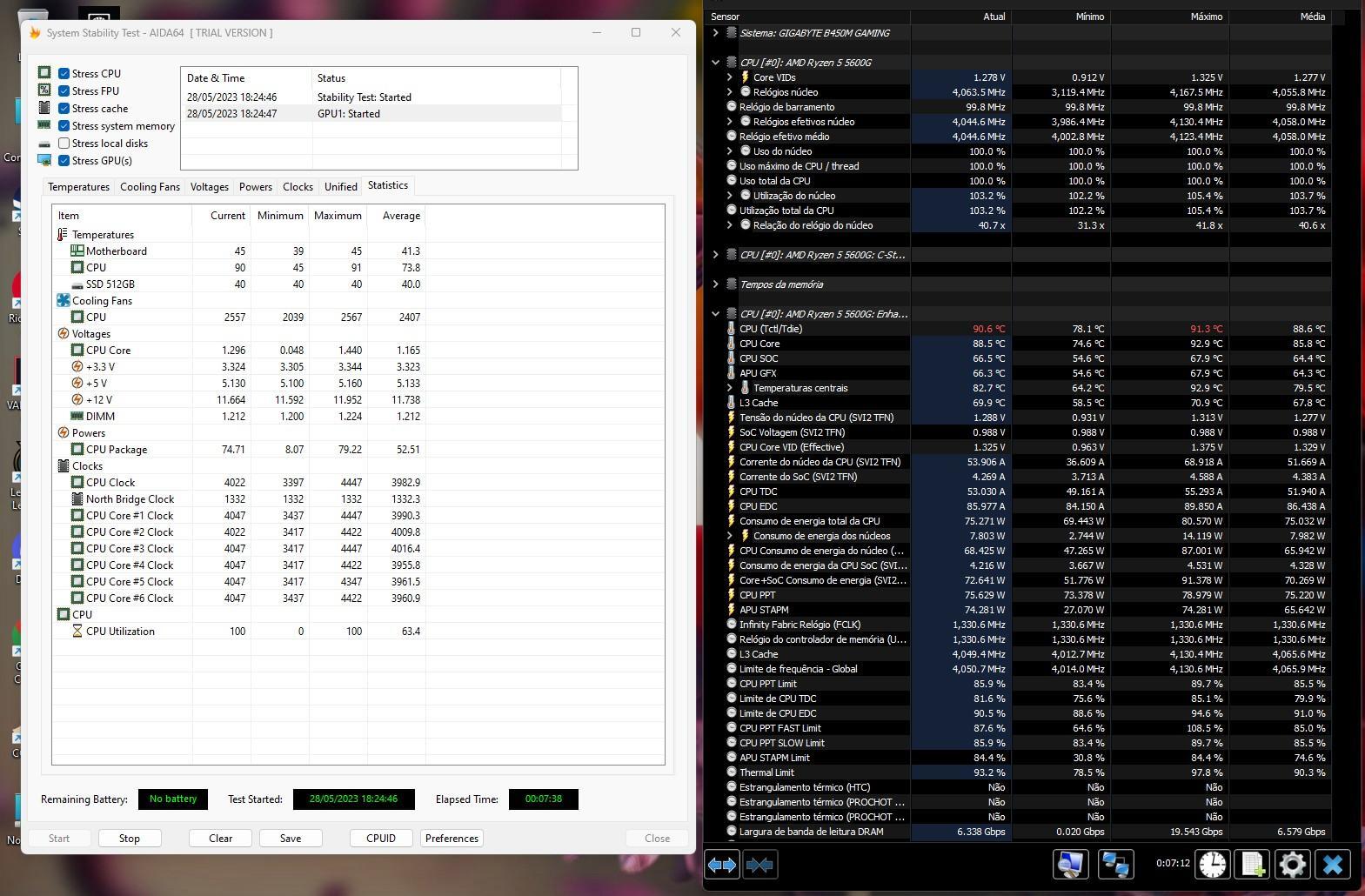Open the Voltages tab
Image resolution: width=1365 pixels, height=896 pixels.
tap(210, 187)
